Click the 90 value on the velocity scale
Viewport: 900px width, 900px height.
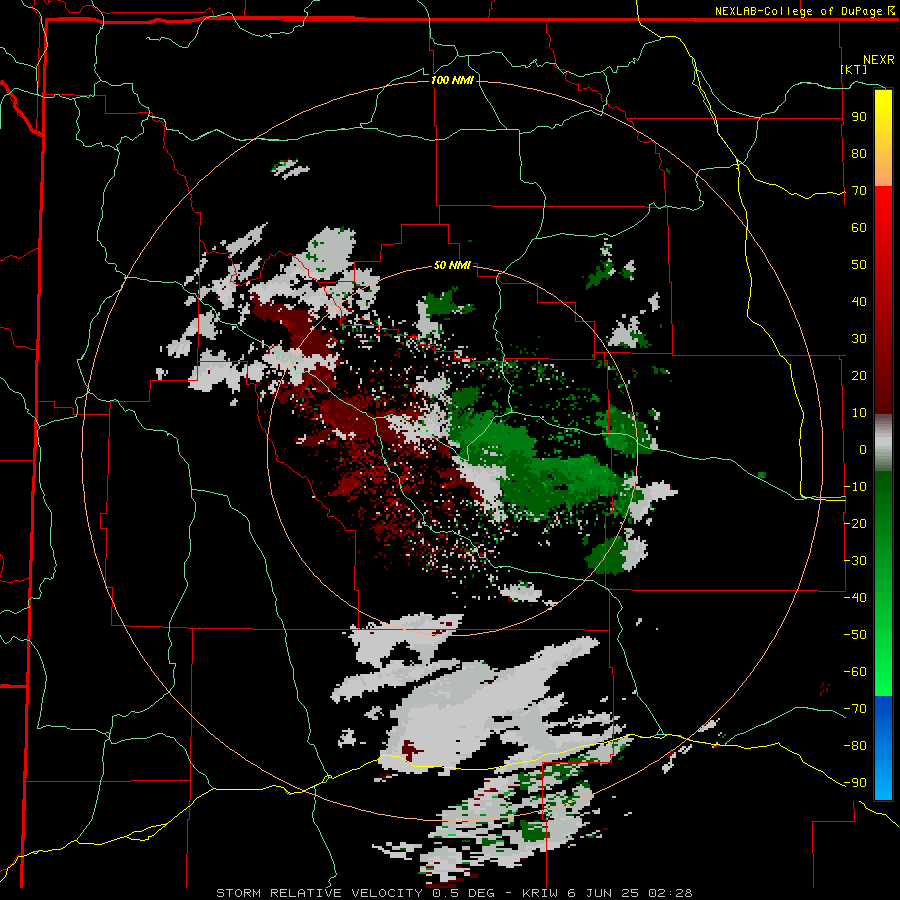(859, 117)
